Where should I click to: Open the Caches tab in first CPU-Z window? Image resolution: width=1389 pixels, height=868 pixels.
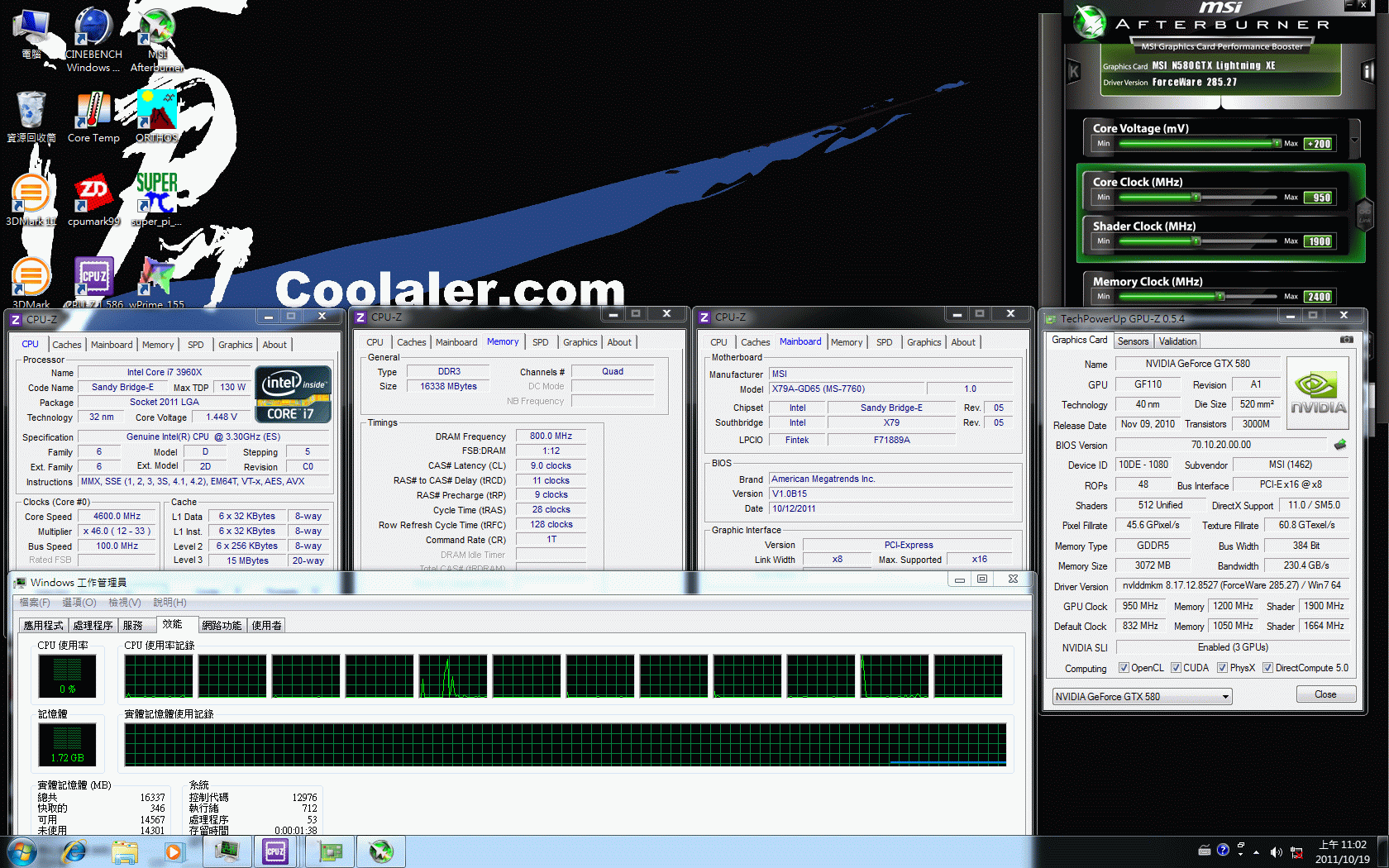[67, 345]
